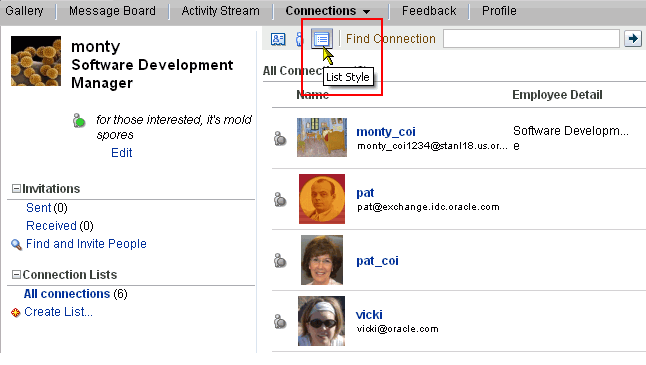Viewport: 646px width, 365px height.
Task: Click the magnifier icon for Find and Invite
Action: 16,245
